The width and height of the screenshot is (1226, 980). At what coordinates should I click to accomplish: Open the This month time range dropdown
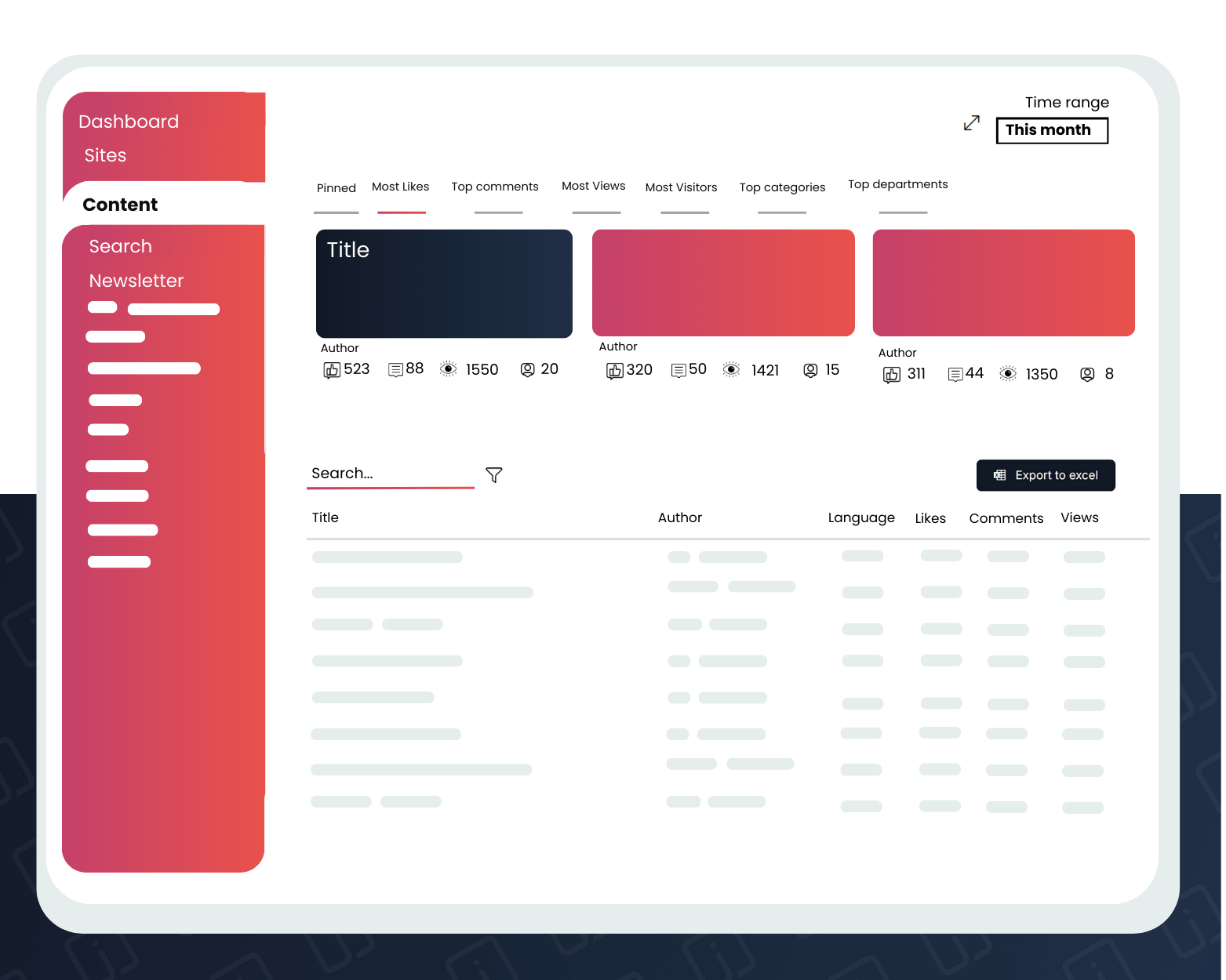[1051, 130]
